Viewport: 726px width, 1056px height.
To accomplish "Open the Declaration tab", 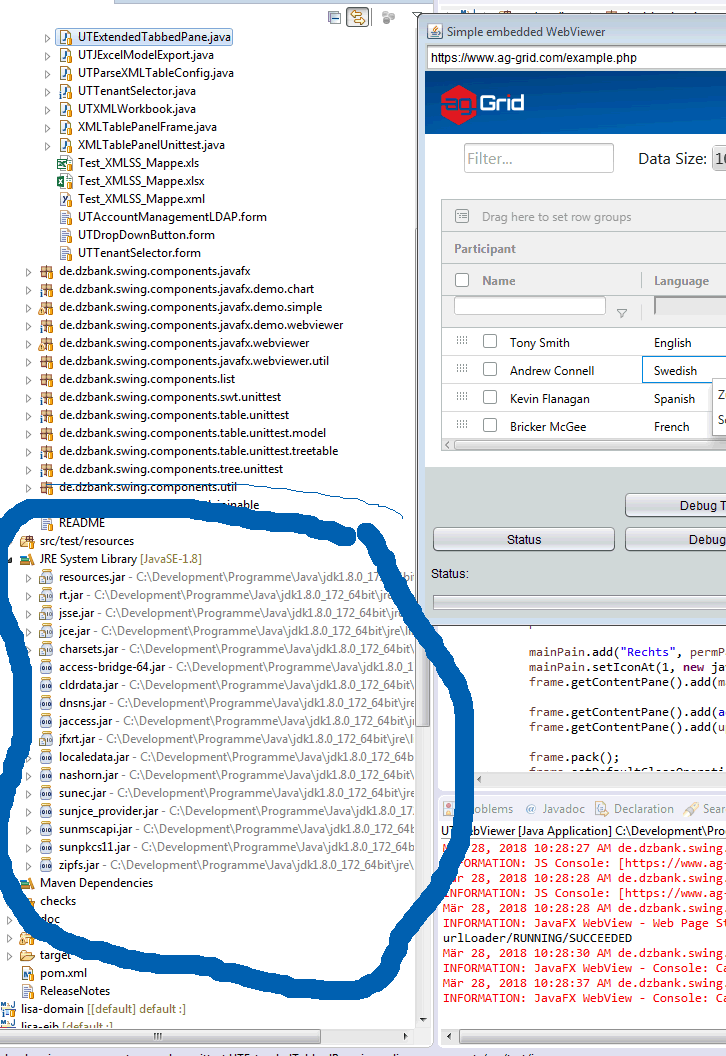I will 643,809.
